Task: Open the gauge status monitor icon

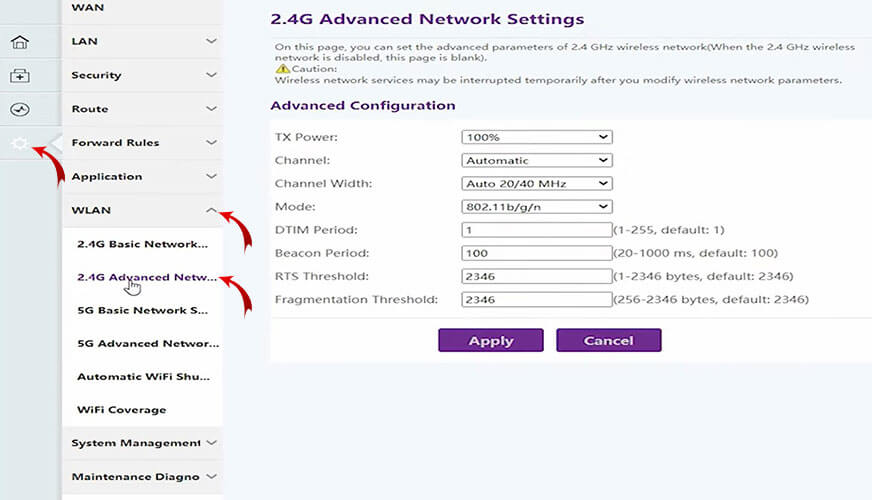Action: pos(19,109)
